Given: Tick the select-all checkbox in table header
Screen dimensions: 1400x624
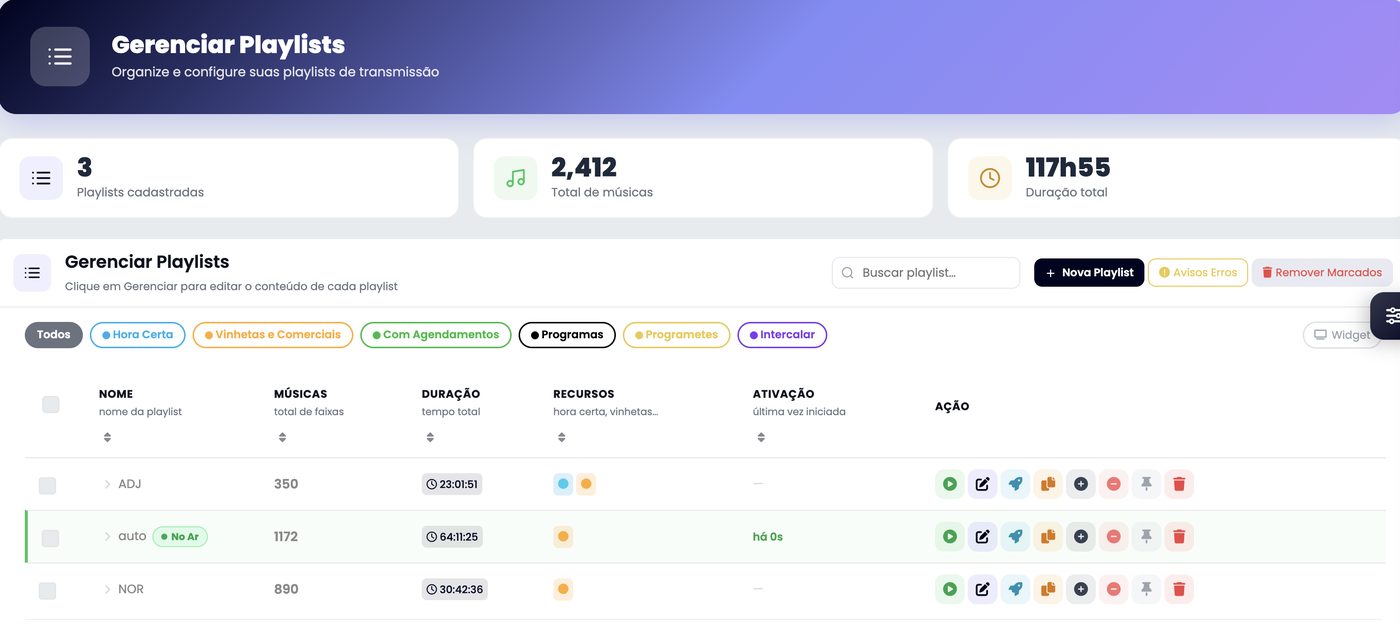Looking at the screenshot, I should coord(51,405).
